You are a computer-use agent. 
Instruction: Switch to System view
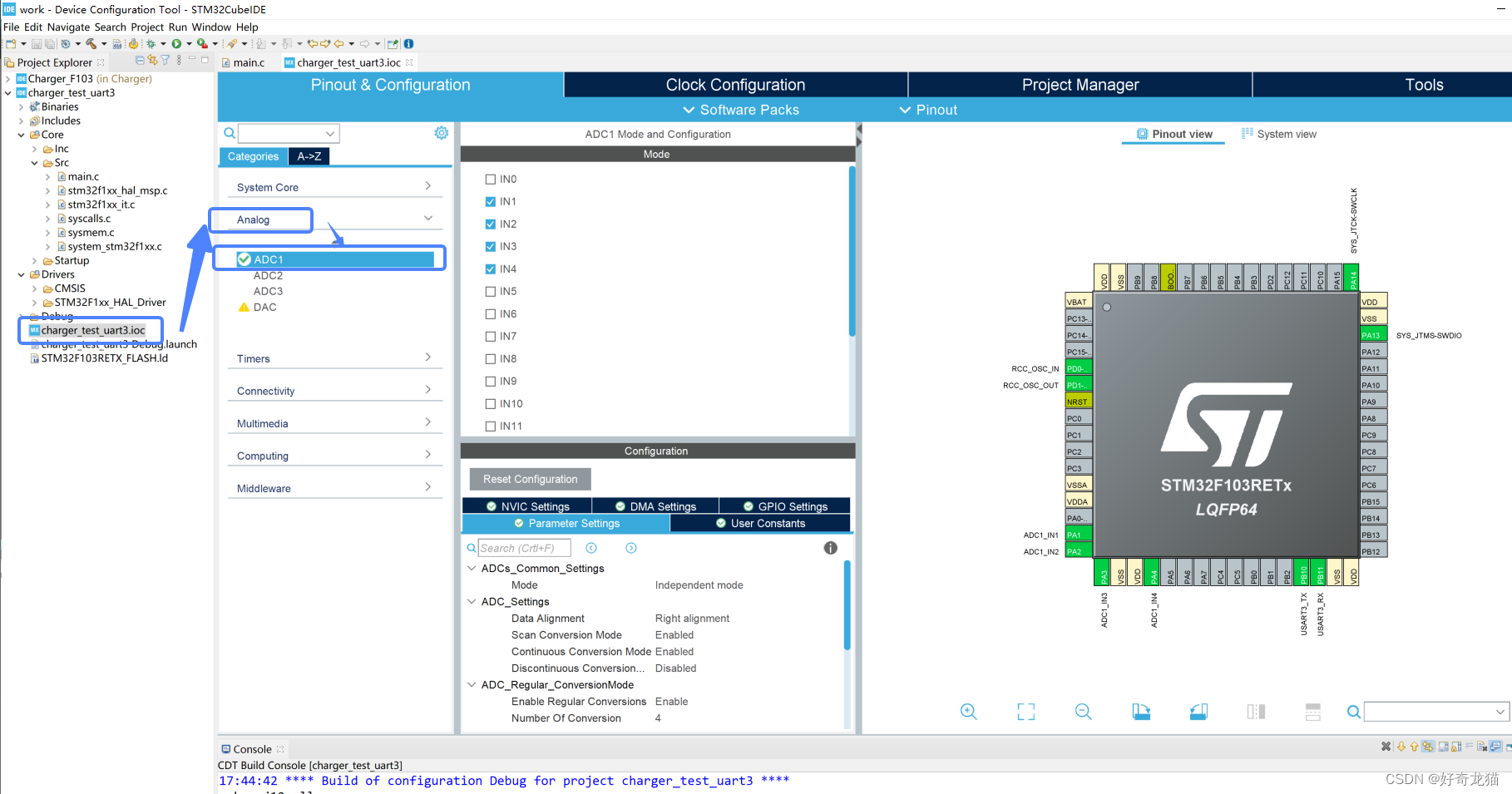[1286, 134]
